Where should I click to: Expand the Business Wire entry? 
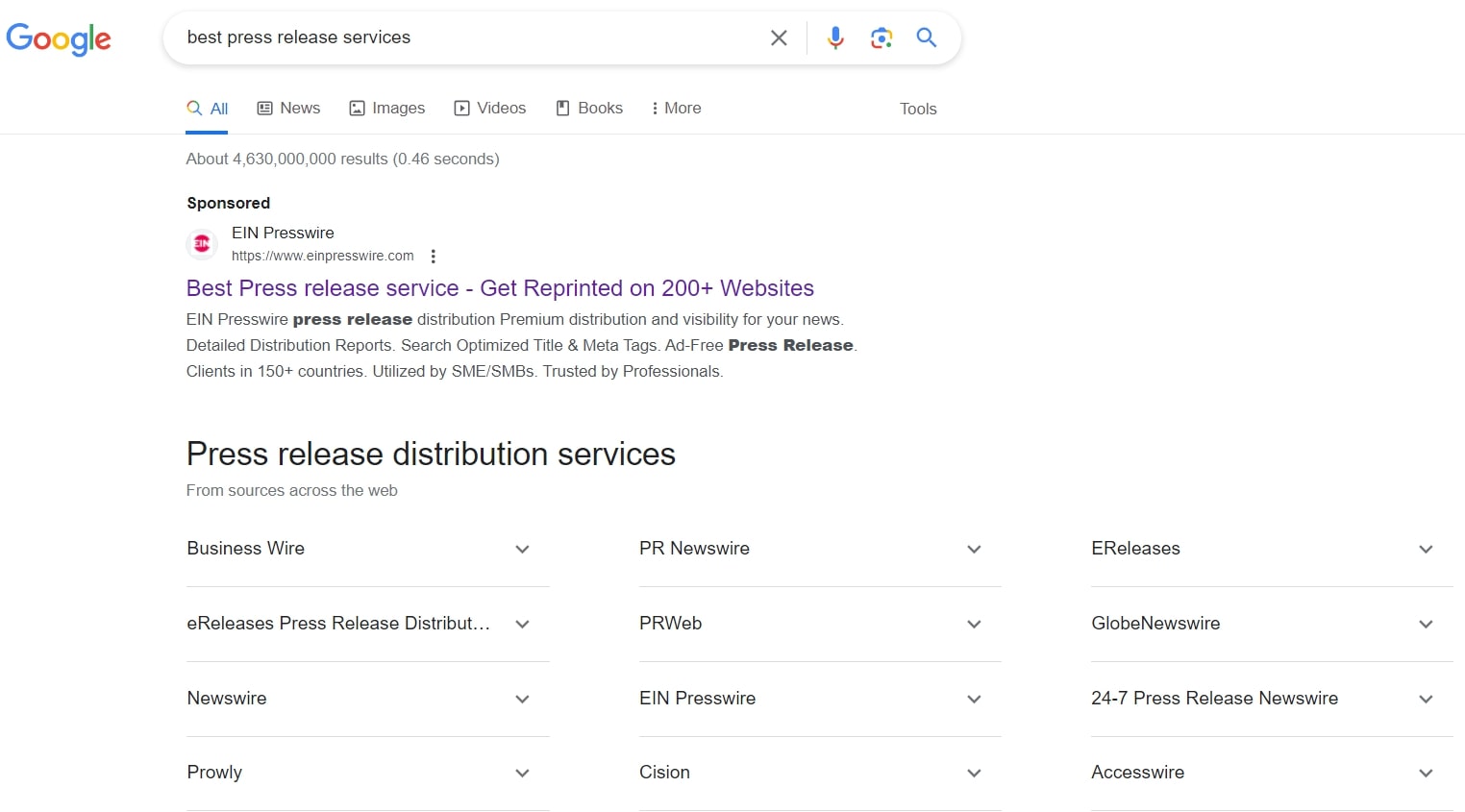tap(367, 549)
